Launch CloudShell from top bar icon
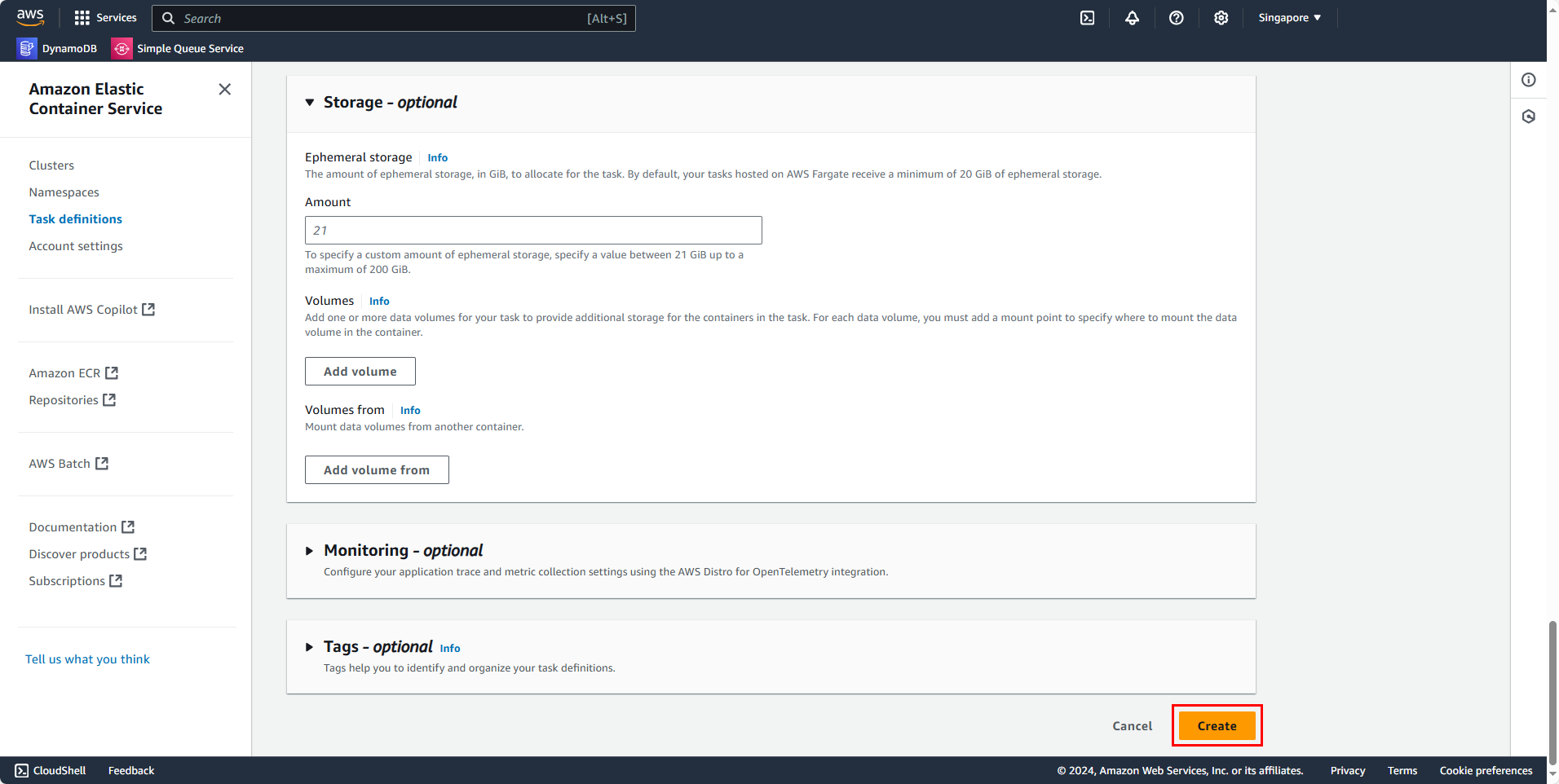The width and height of the screenshot is (1559, 784). [x=1087, y=18]
